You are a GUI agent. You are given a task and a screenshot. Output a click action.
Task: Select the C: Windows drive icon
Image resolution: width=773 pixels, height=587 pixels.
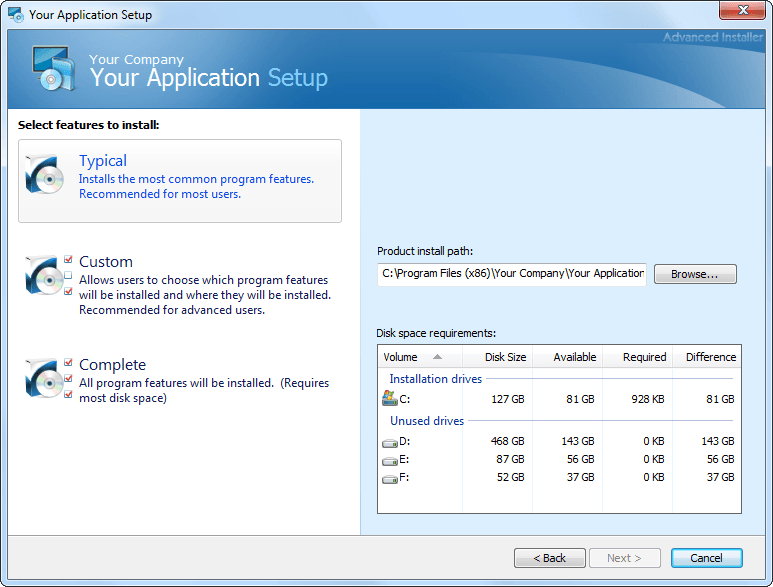tap(389, 398)
